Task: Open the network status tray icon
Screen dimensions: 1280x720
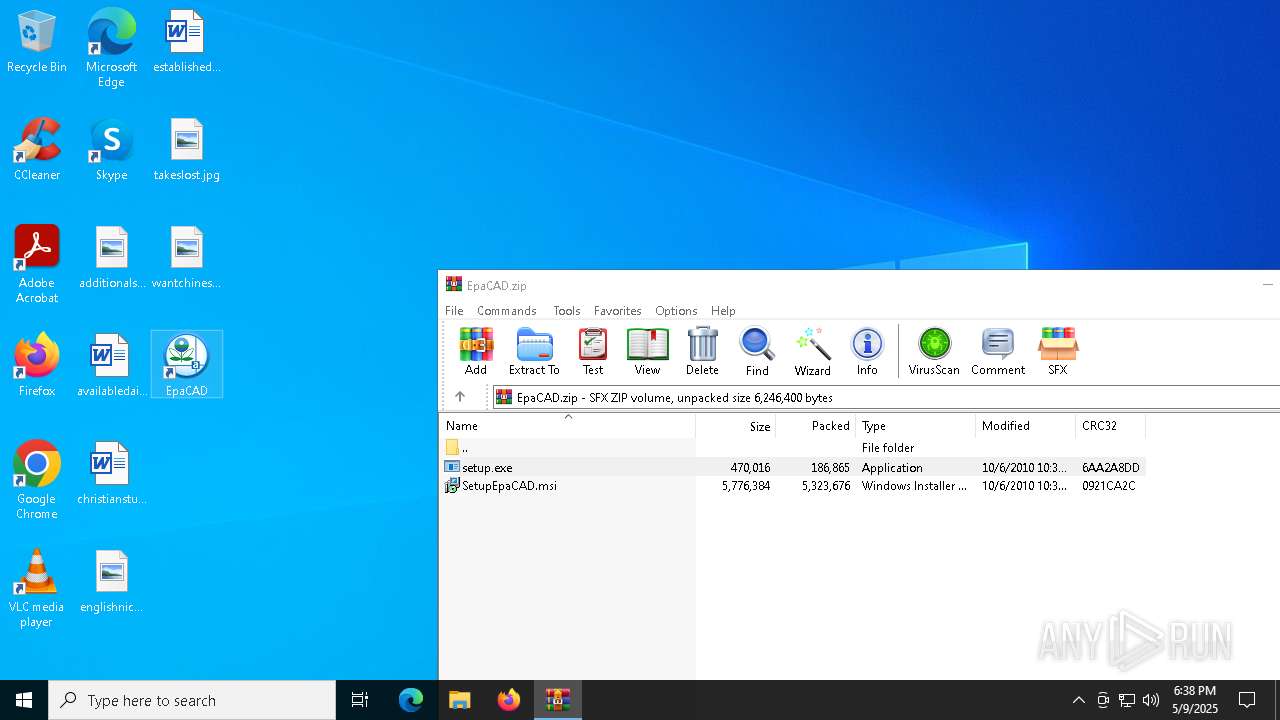Action: (x=1127, y=700)
